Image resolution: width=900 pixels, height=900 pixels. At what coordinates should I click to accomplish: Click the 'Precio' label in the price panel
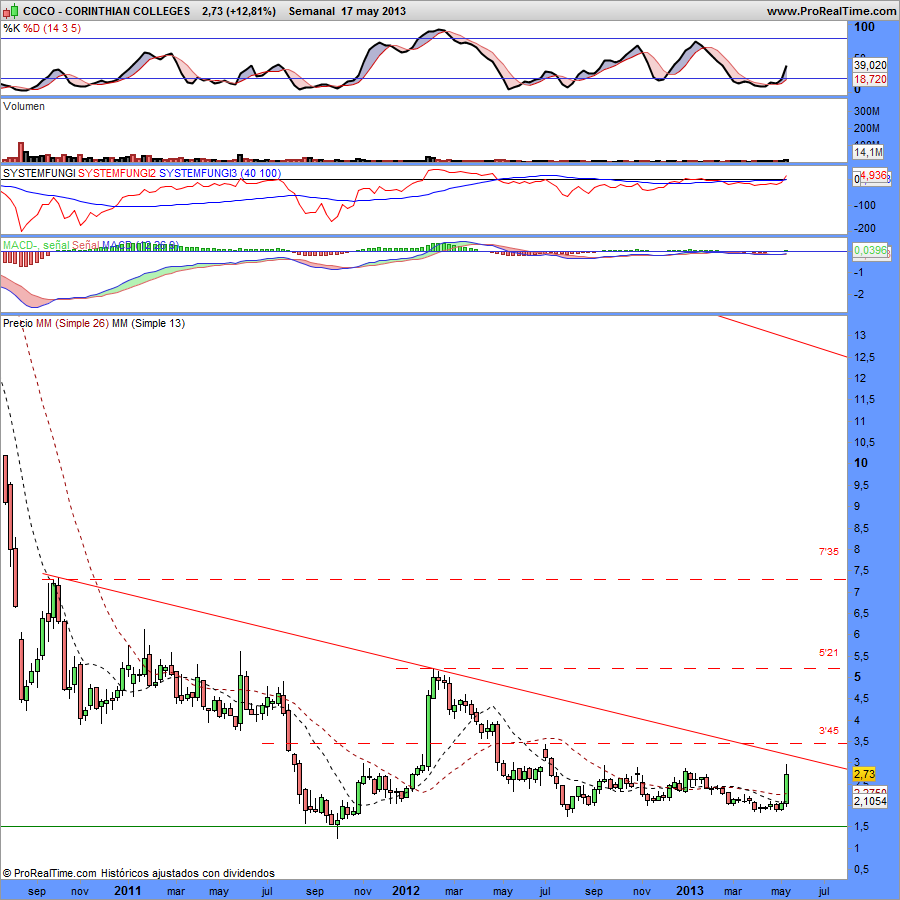tap(18, 323)
